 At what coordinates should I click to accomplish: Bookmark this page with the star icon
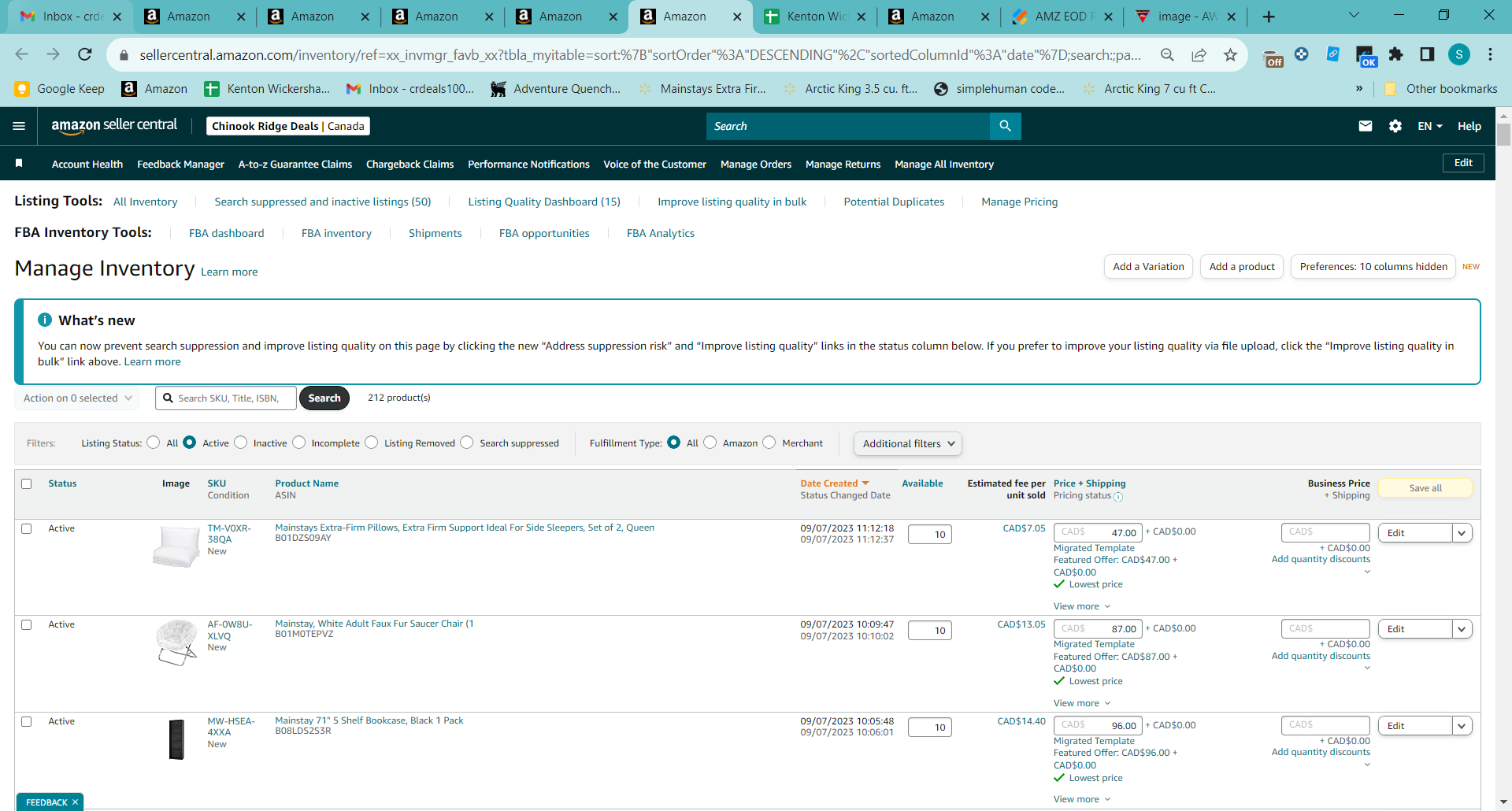pyautogui.click(x=1230, y=54)
